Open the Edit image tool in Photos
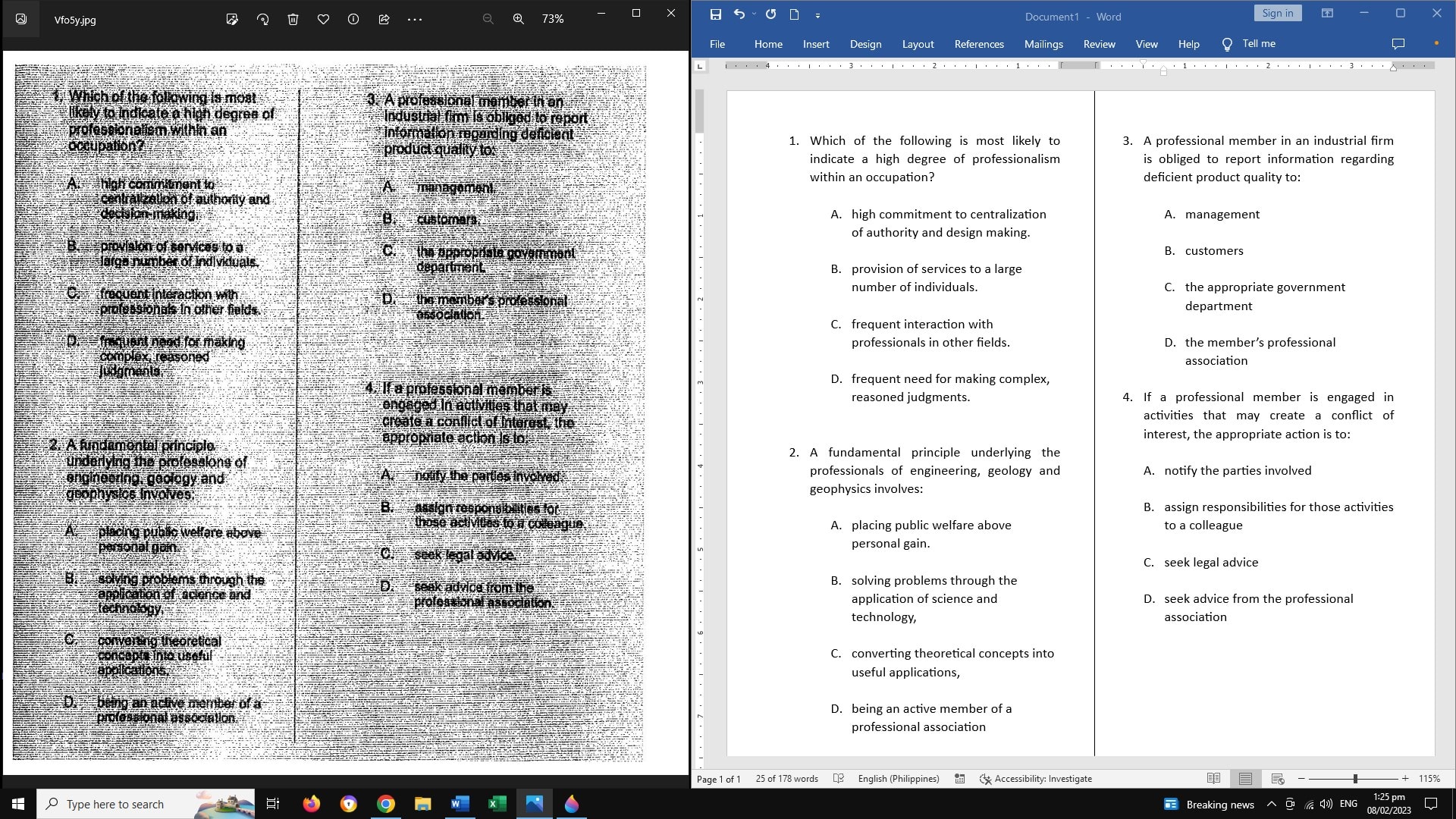 tap(232, 20)
